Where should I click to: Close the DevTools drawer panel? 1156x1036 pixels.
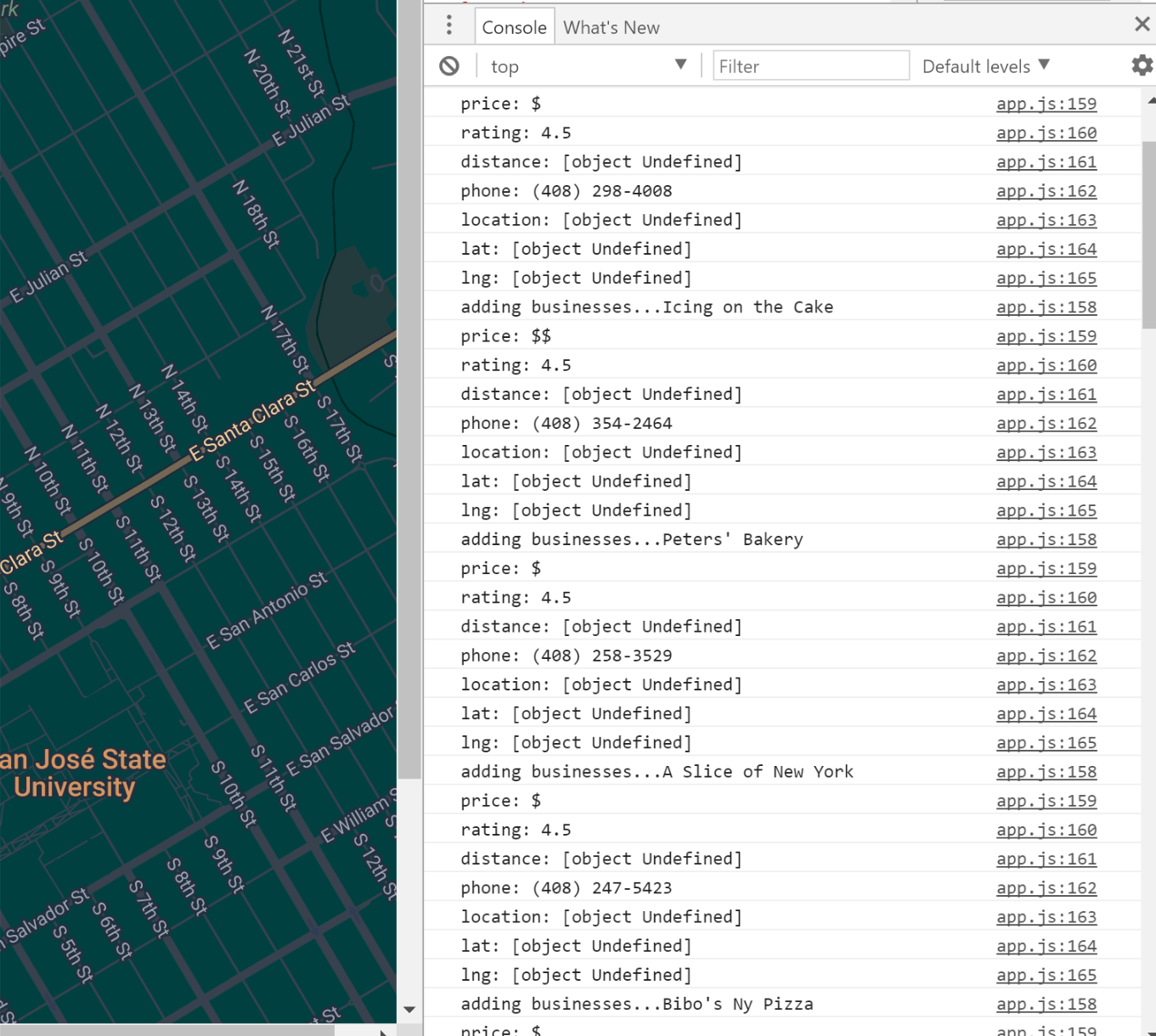coord(1142,25)
